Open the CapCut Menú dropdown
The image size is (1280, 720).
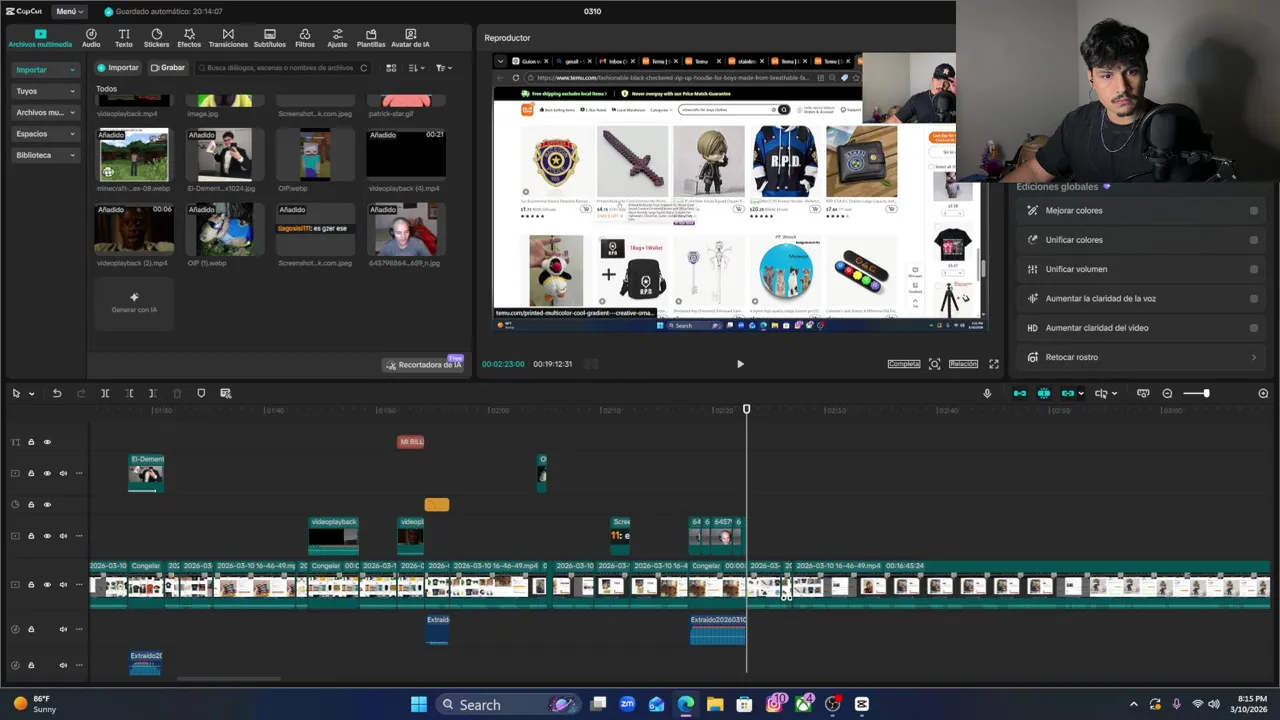click(x=69, y=11)
